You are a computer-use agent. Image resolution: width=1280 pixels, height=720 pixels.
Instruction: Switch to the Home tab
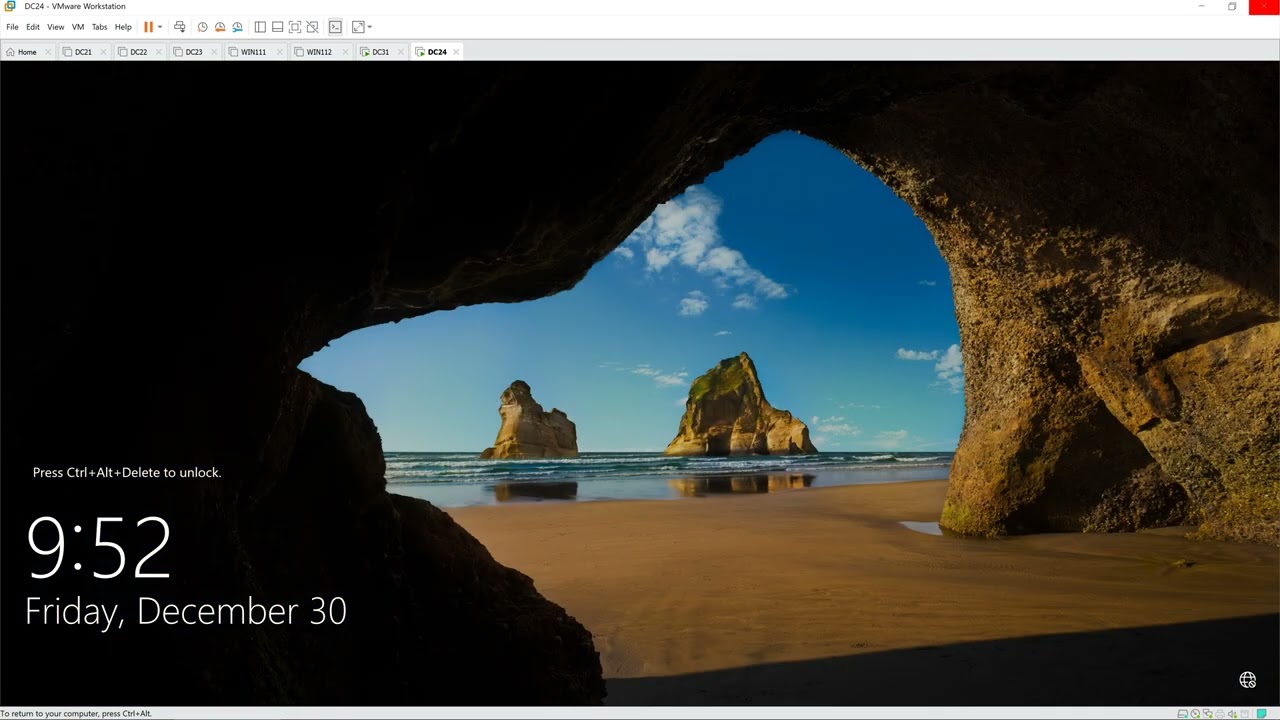[27, 52]
